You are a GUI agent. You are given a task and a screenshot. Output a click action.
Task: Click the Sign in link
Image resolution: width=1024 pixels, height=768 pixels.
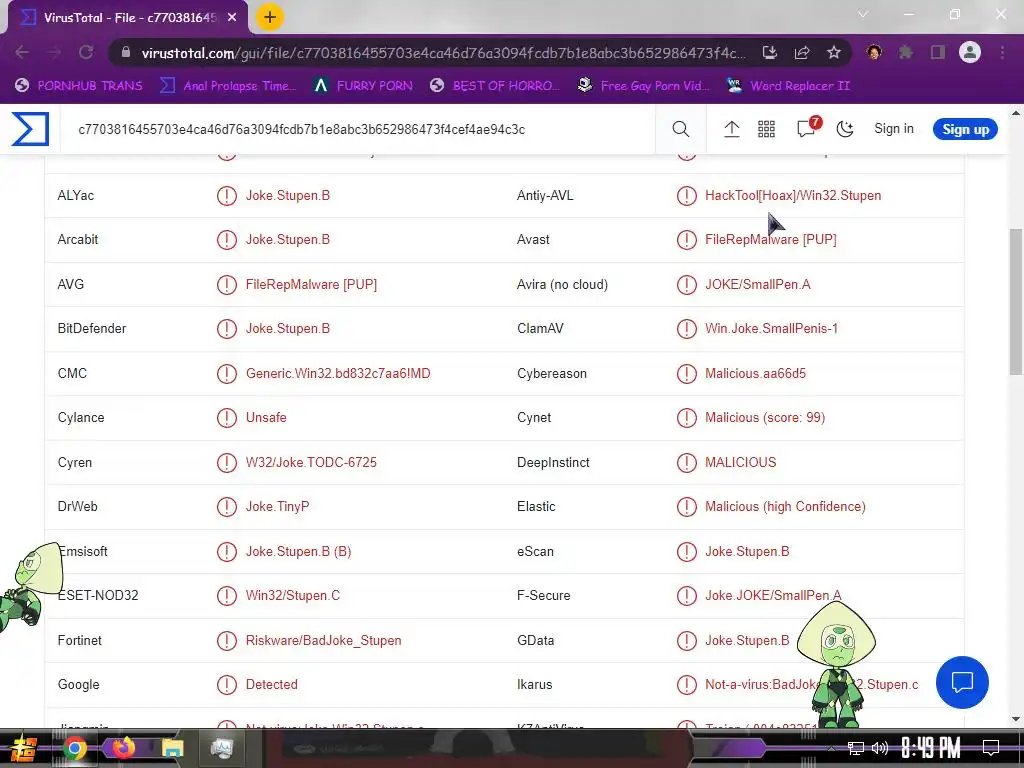[x=893, y=129]
